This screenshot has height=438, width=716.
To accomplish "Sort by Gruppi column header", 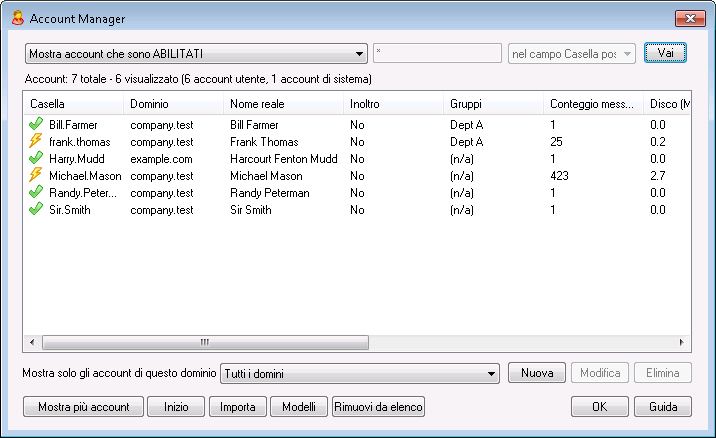I will coord(494,104).
